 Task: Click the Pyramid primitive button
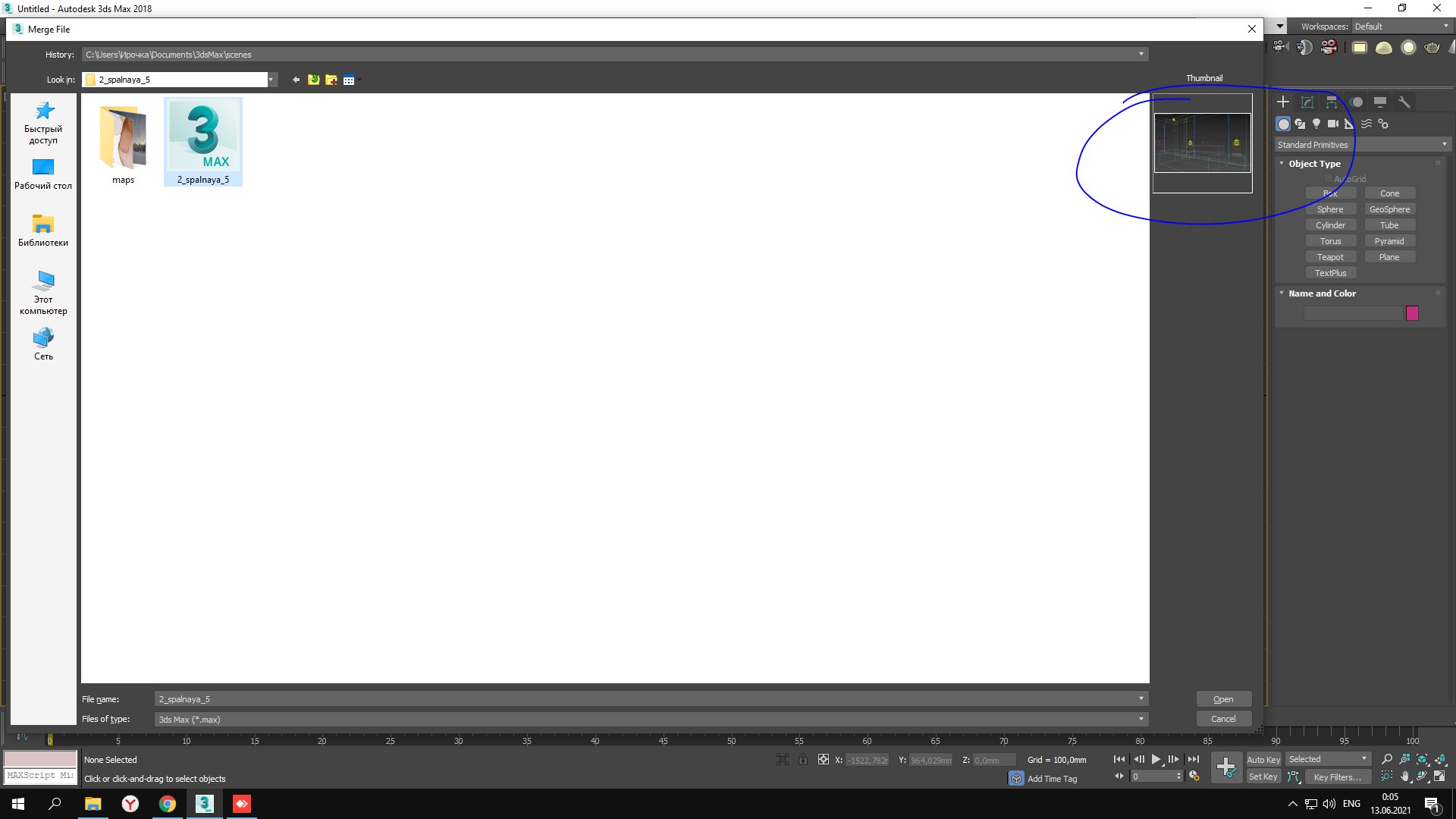pos(1389,241)
